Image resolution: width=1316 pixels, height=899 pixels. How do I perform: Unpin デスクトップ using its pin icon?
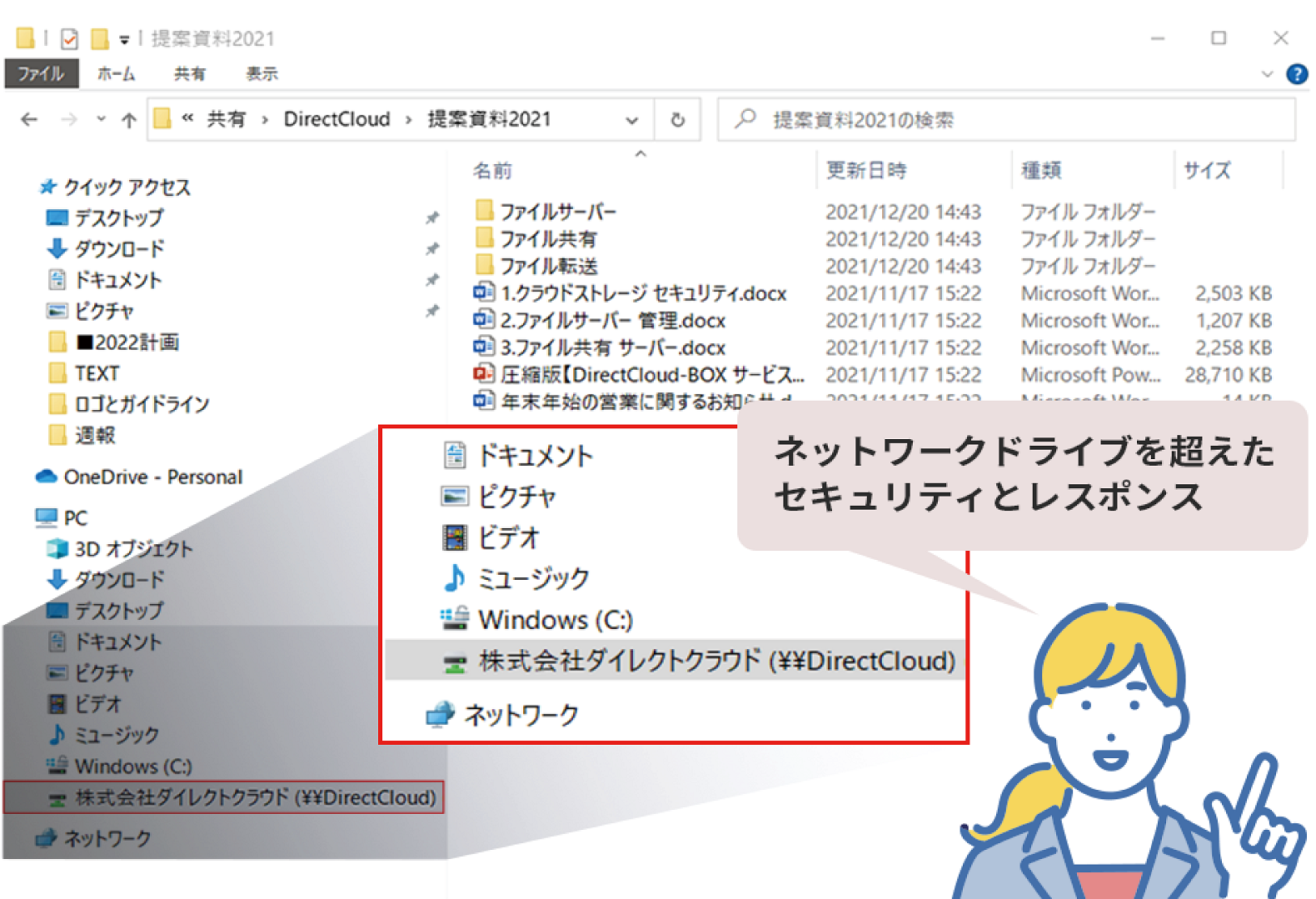pos(432,217)
